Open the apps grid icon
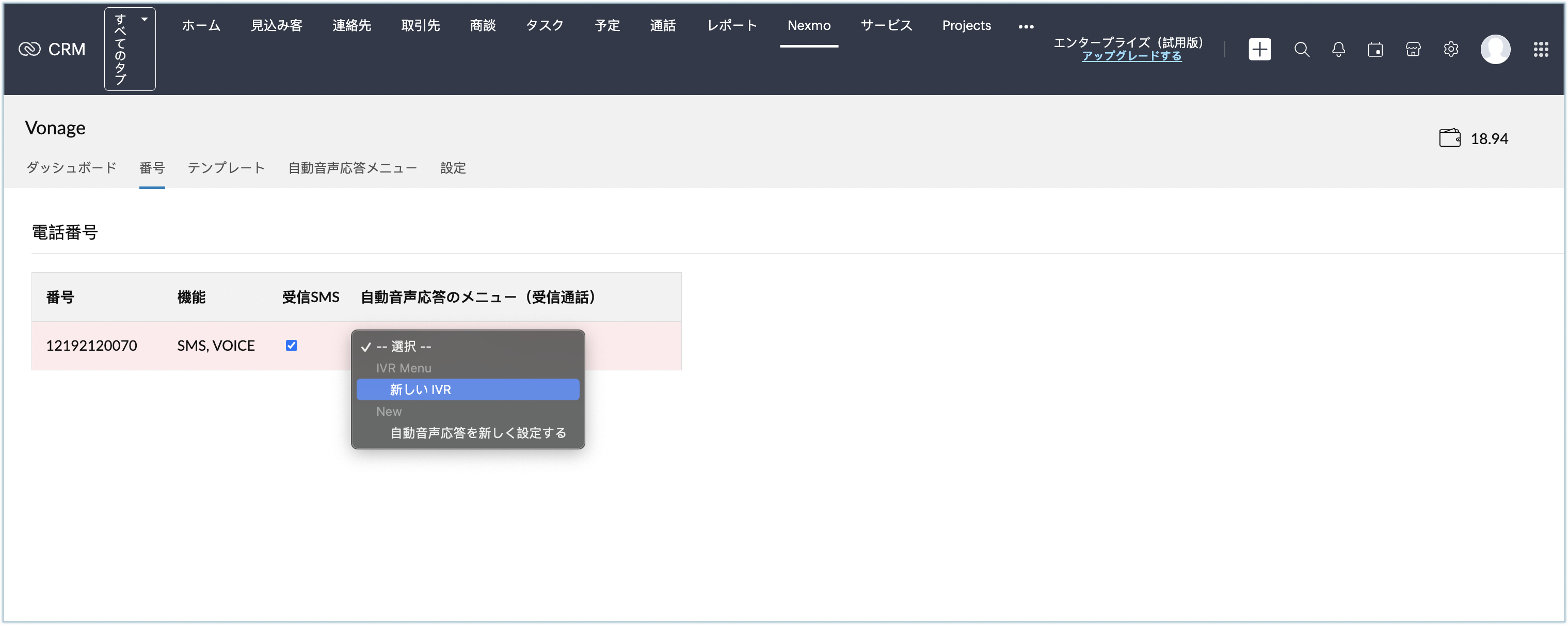 pyautogui.click(x=1541, y=50)
